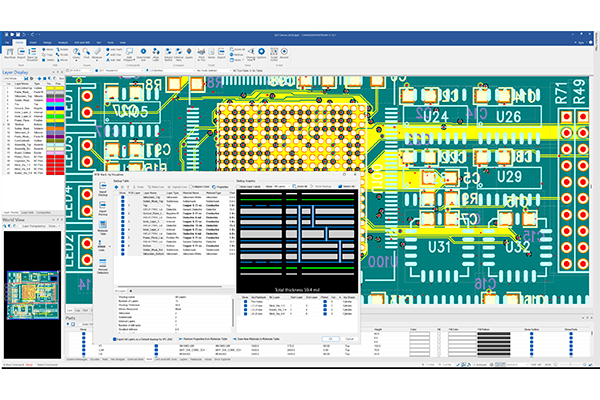Image resolution: width=600 pixels, height=400 pixels.
Task: Switch to the Analysis ribbon tab
Action: [x=63, y=43]
